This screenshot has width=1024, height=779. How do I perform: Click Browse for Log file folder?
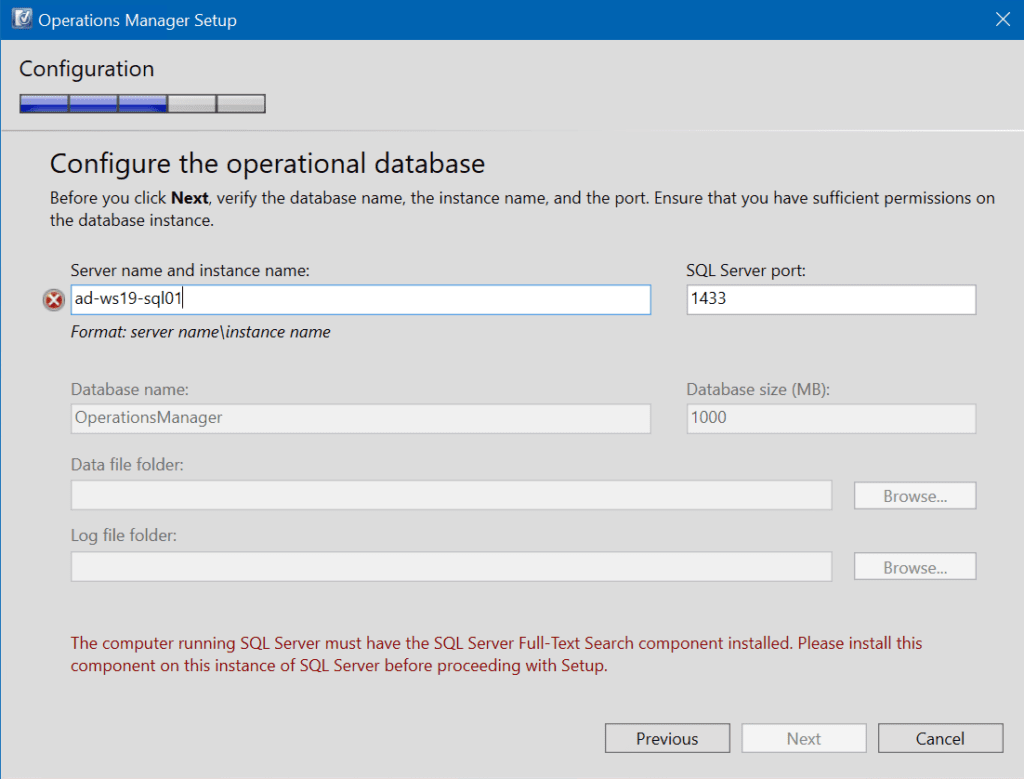tap(915, 567)
